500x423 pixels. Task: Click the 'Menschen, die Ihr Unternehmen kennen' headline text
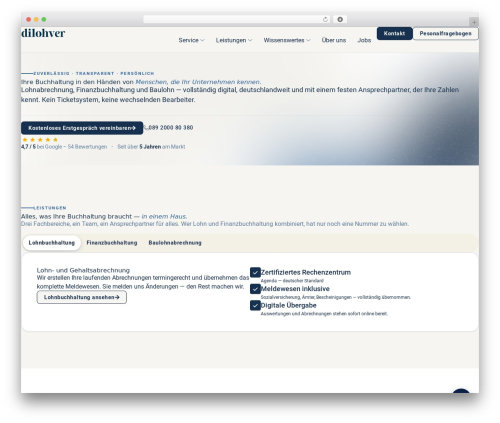point(198,82)
